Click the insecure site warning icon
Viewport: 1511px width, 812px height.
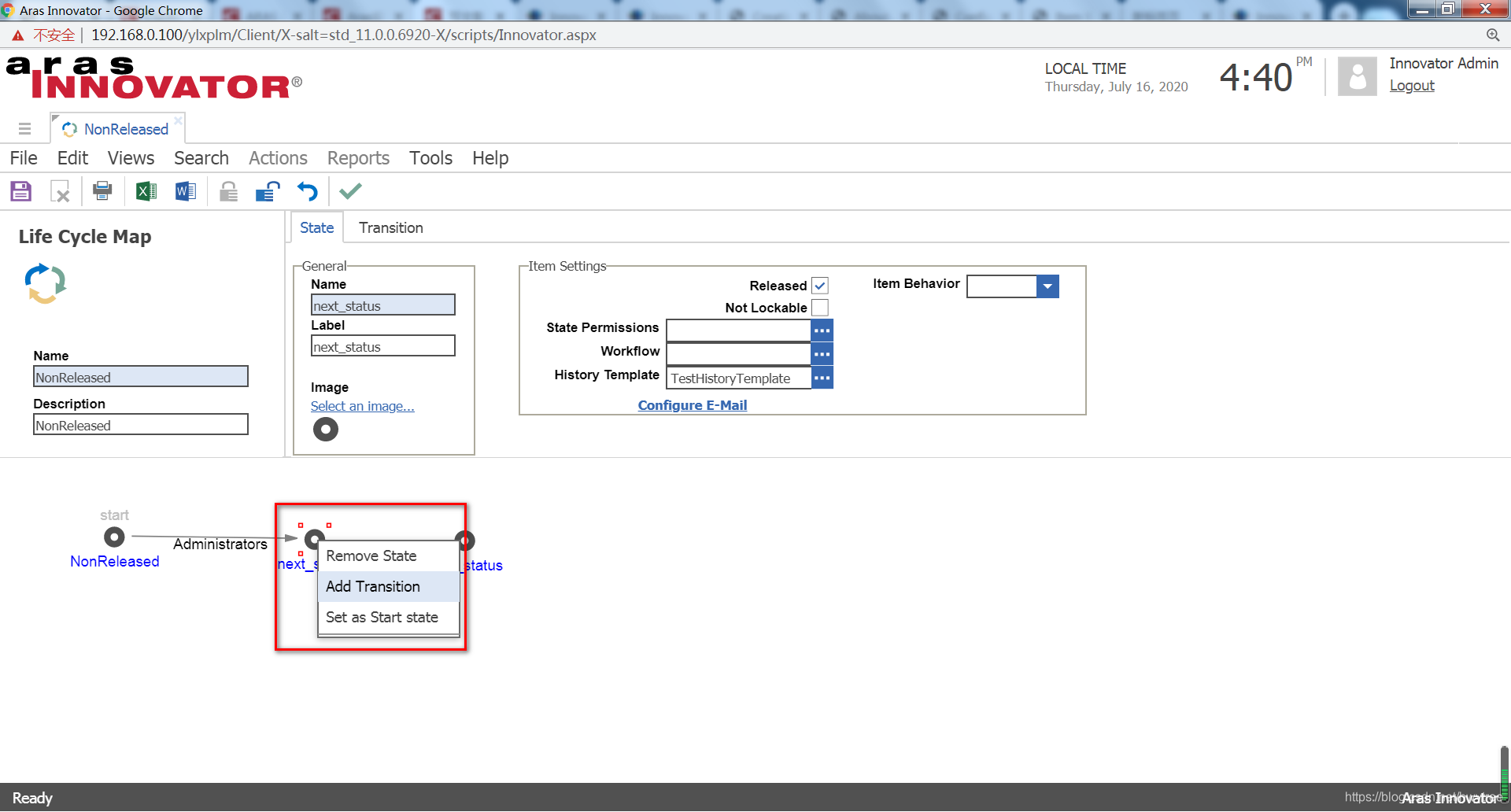point(17,35)
